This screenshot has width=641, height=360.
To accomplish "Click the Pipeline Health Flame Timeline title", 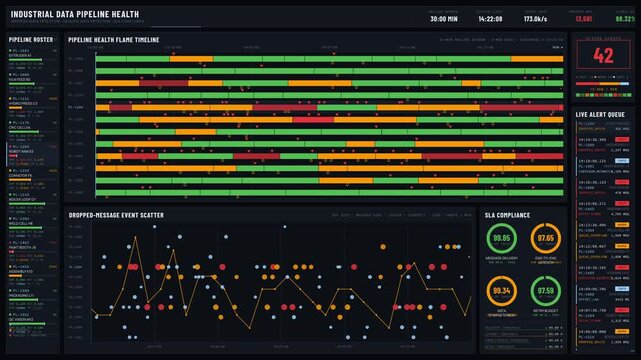I will click(x=114, y=40).
